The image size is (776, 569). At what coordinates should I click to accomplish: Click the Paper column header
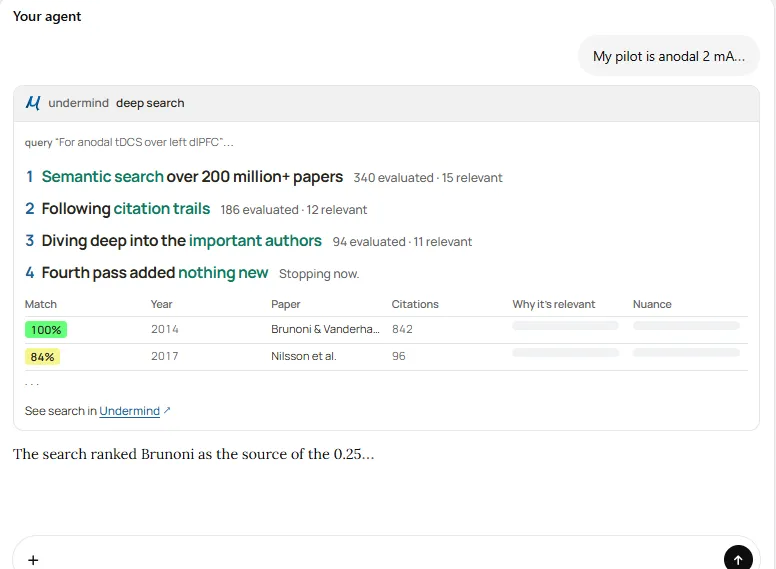pos(286,304)
